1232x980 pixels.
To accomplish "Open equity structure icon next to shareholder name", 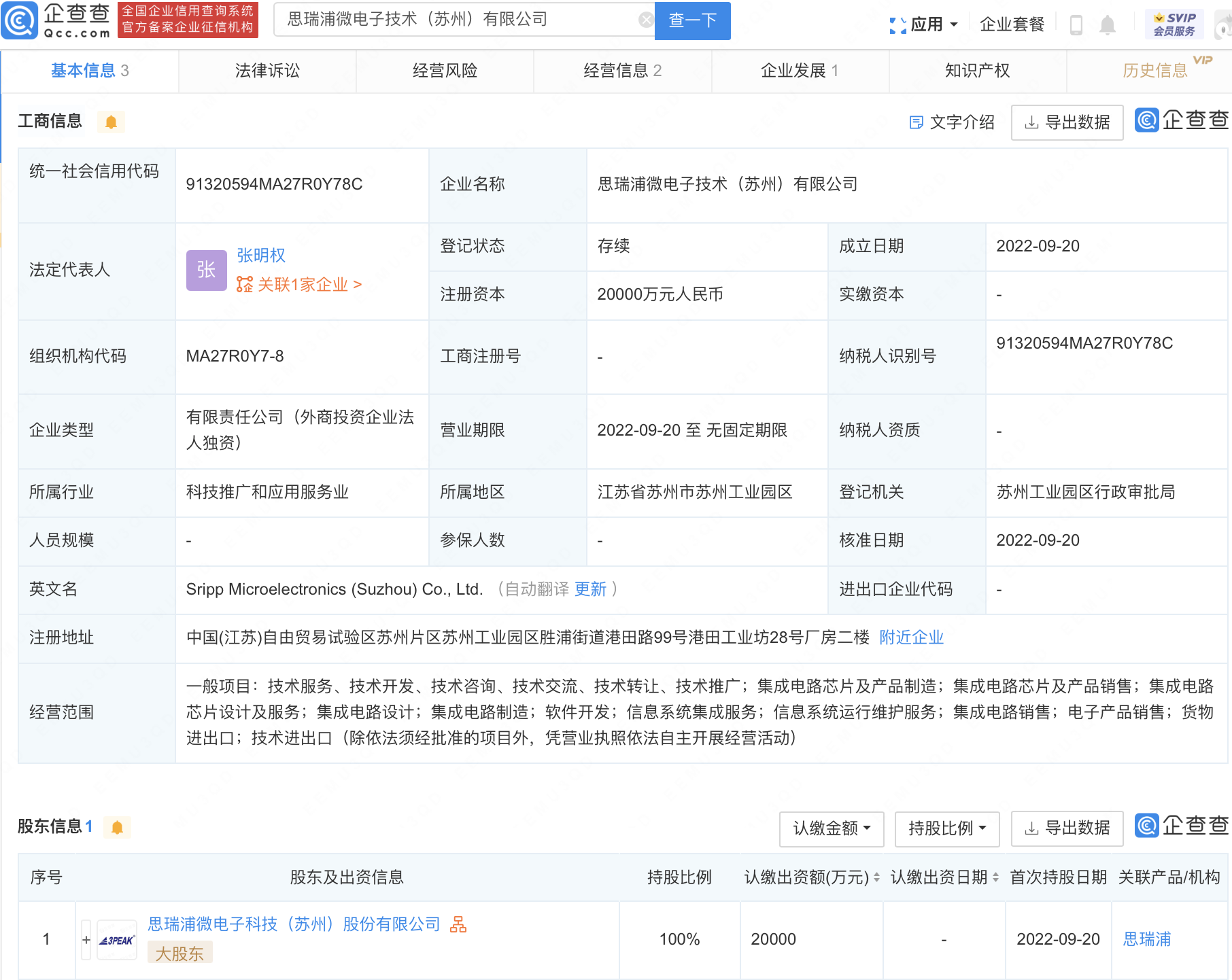I will click(x=458, y=924).
